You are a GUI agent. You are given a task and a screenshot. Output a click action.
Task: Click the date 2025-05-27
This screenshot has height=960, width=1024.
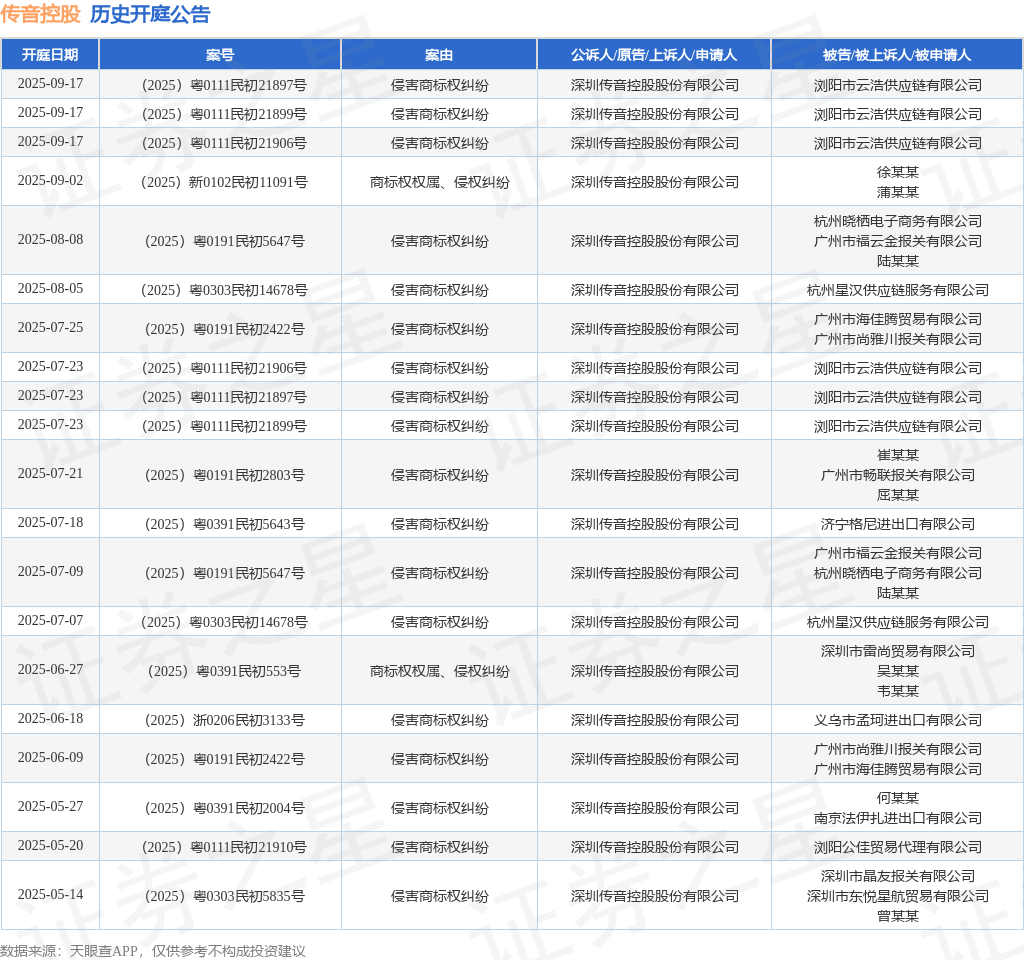(x=50, y=807)
